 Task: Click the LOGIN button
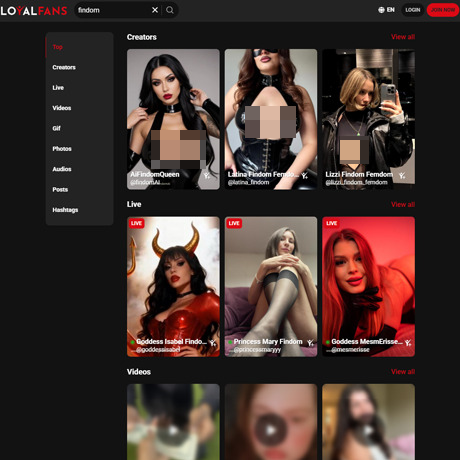tap(413, 10)
